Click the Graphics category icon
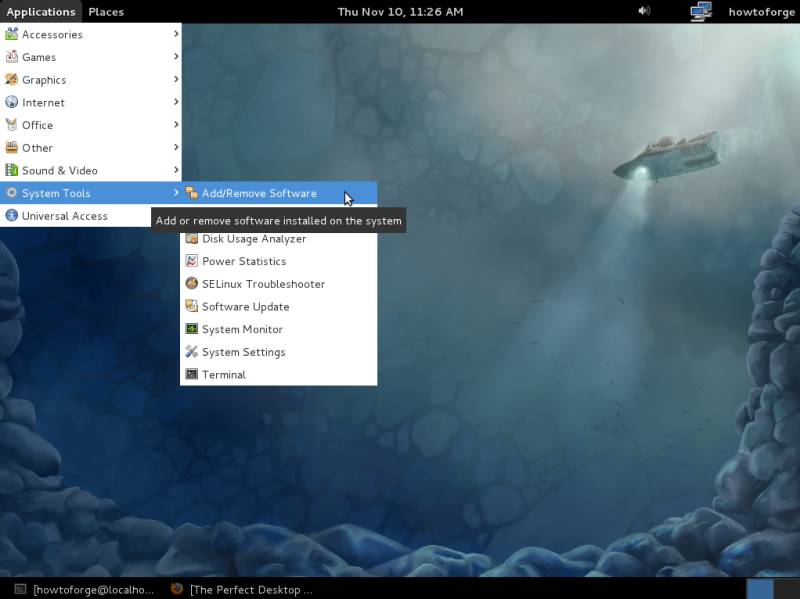The height and width of the screenshot is (599, 800). [11, 80]
